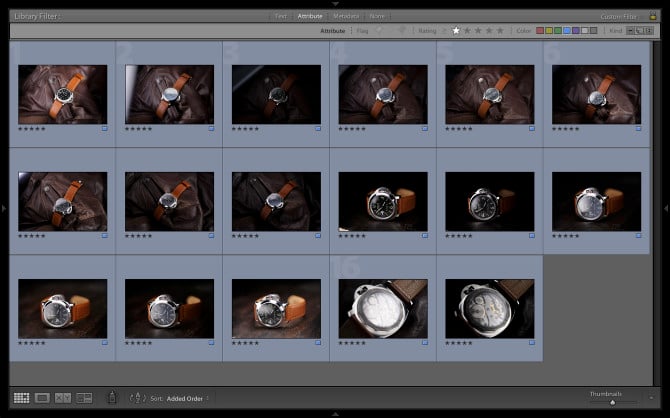670x418 pixels.
Task: Select thumbnail 1 of watch on jacket
Action: click(x=63, y=94)
